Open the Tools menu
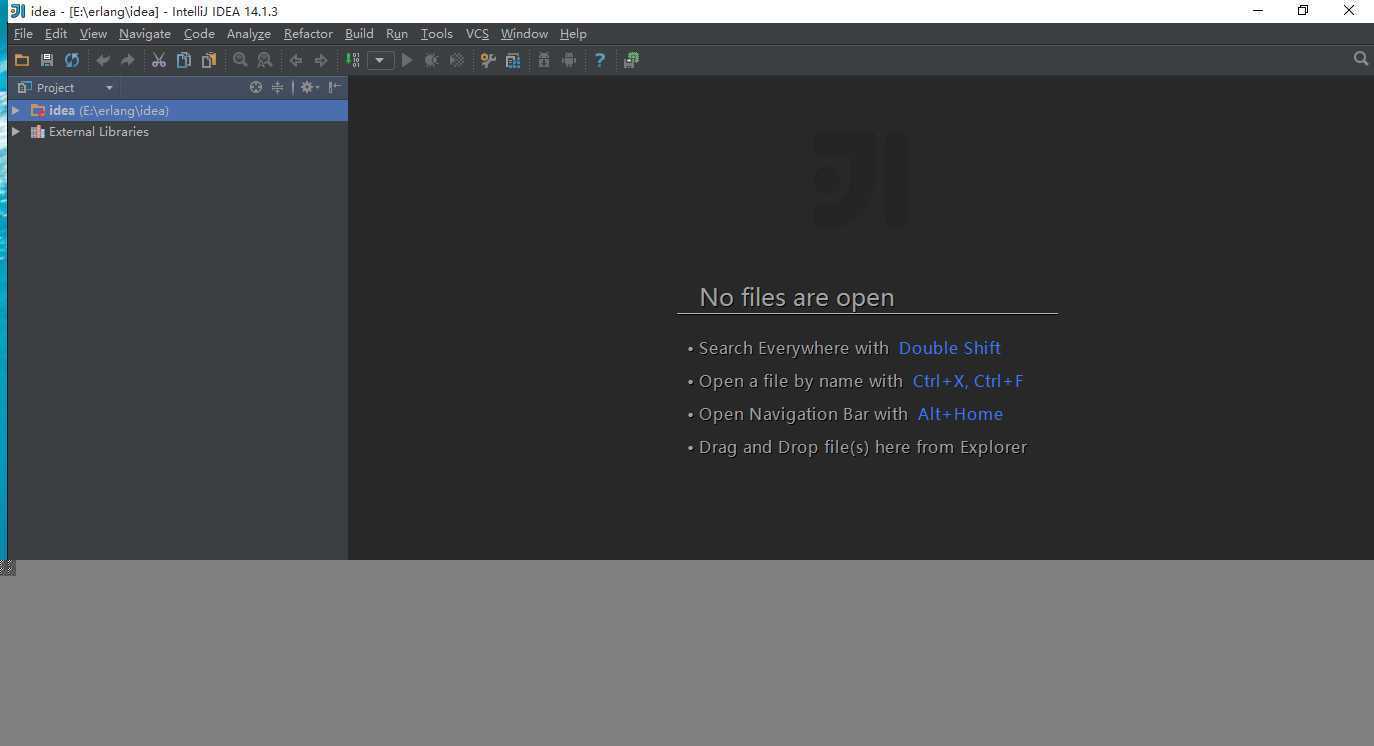Viewport: 1374px width, 746px height. [437, 33]
